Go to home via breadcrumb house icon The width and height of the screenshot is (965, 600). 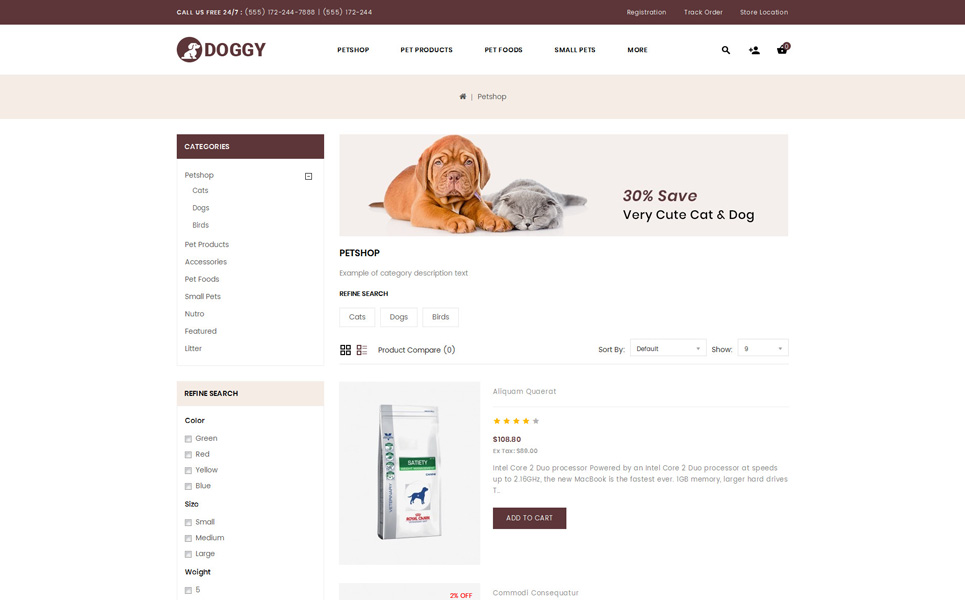[463, 97]
